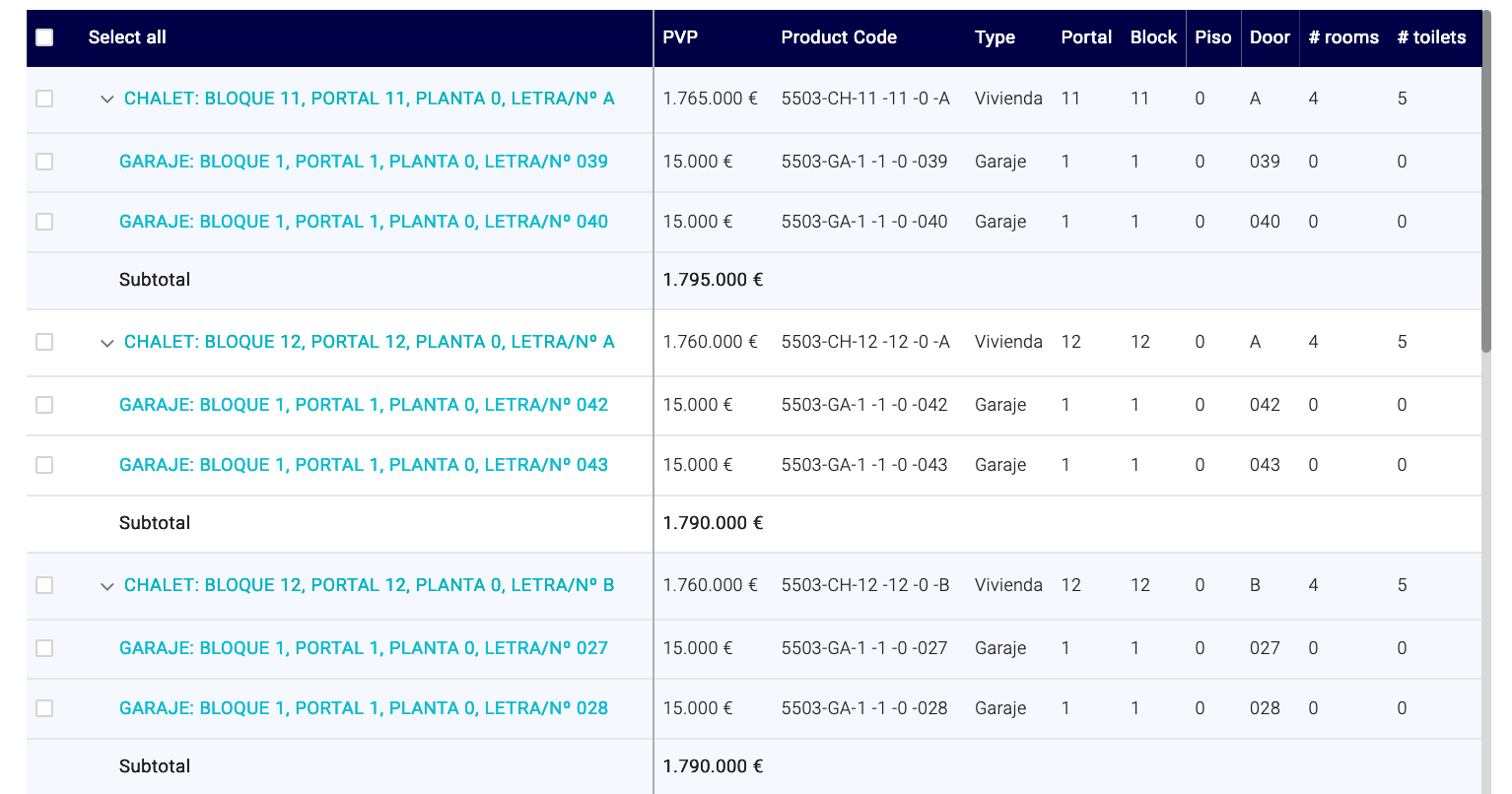Screen dimensions: 1512x794
Task: Click the vertical scrollbar thumb
Action: tap(1486, 181)
